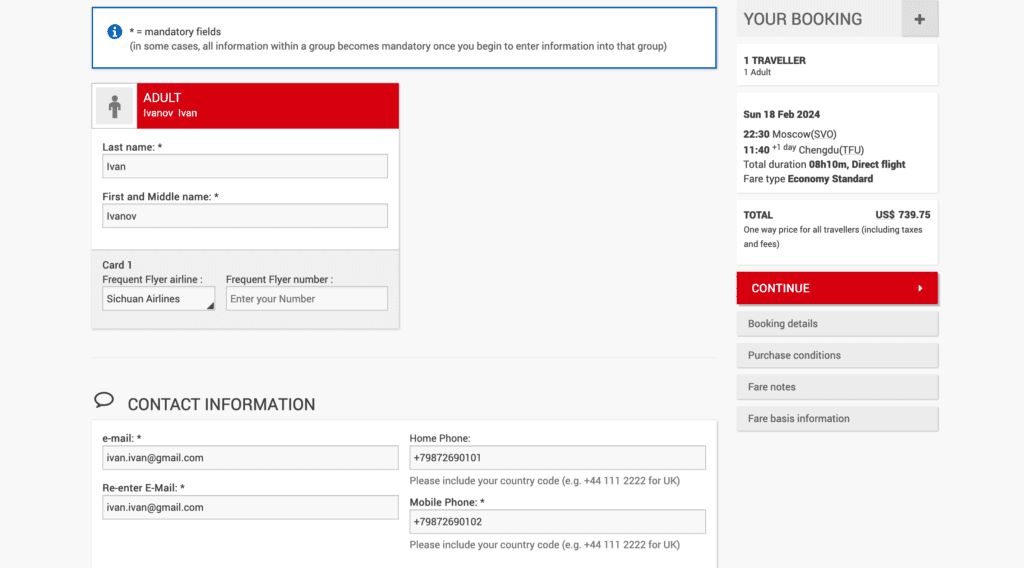Focus the Frequent Flyer number field
The height and width of the screenshot is (568, 1024).
(x=307, y=298)
